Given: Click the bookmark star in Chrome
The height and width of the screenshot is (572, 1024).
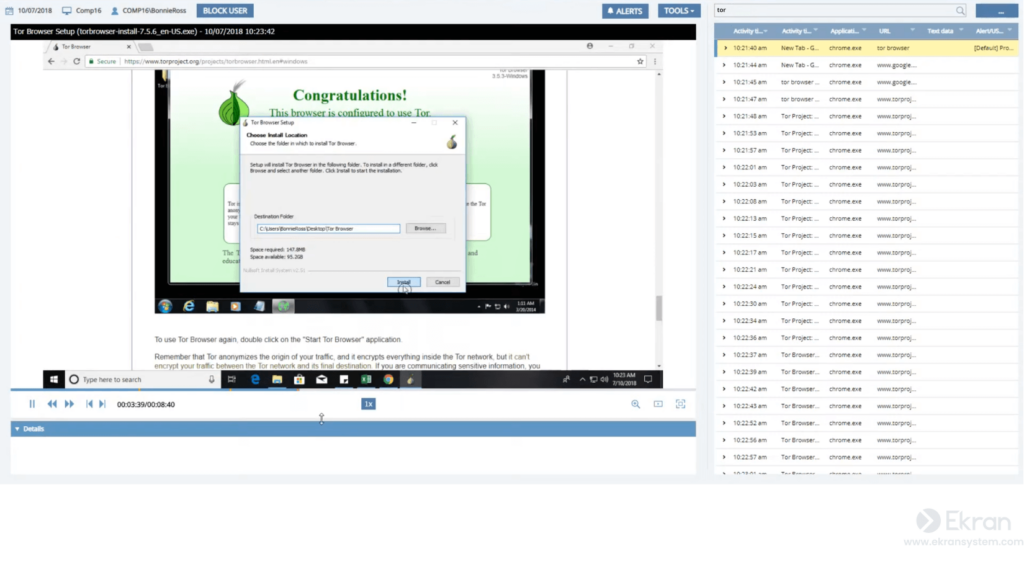Looking at the screenshot, I should tap(640, 61).
